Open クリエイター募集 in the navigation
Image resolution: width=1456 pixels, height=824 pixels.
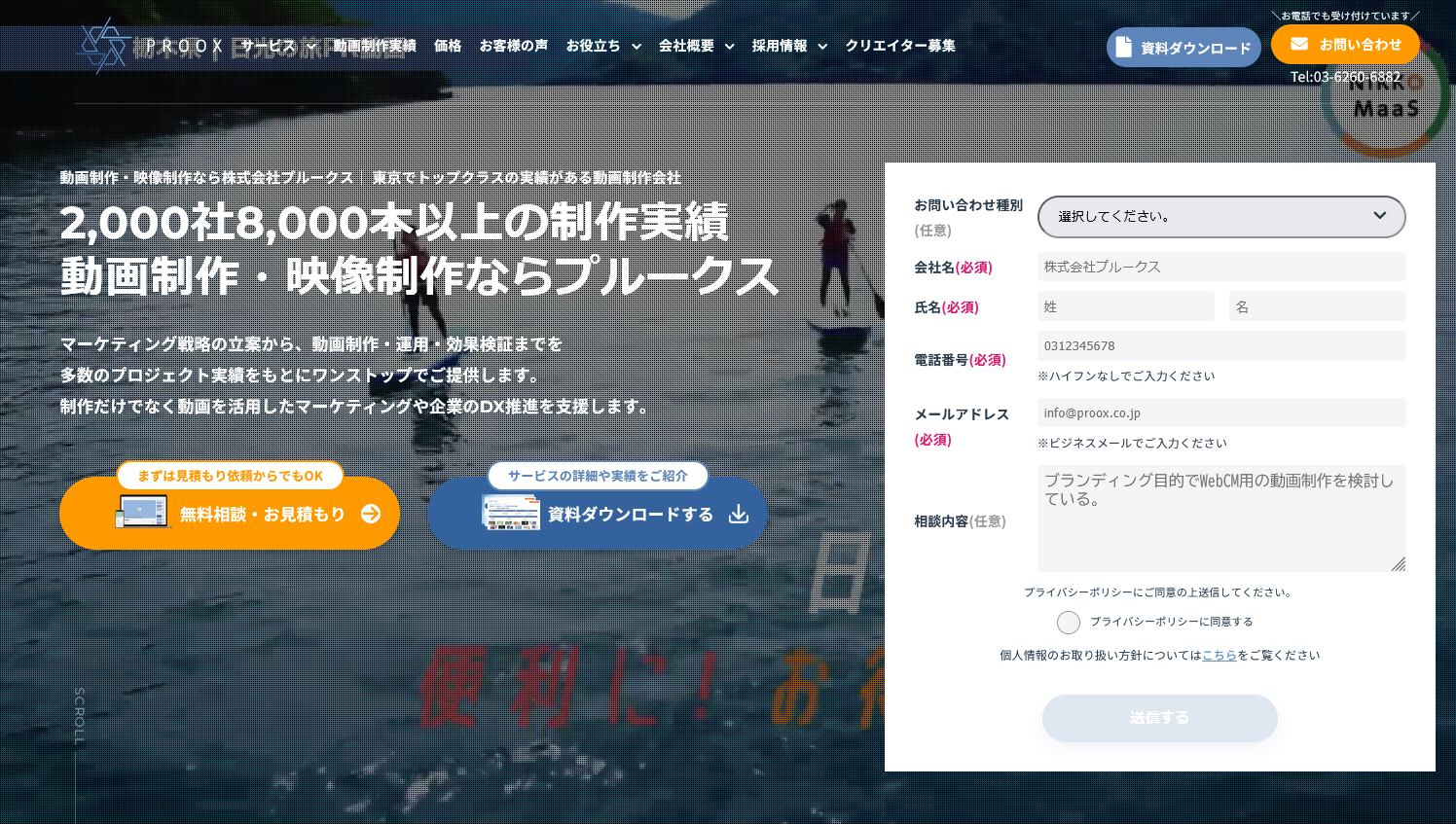coord(900,46)
